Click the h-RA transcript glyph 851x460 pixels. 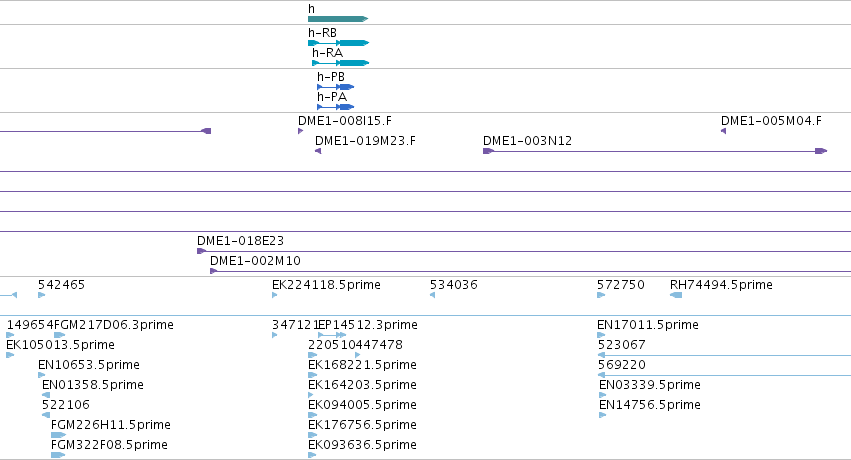340,63
